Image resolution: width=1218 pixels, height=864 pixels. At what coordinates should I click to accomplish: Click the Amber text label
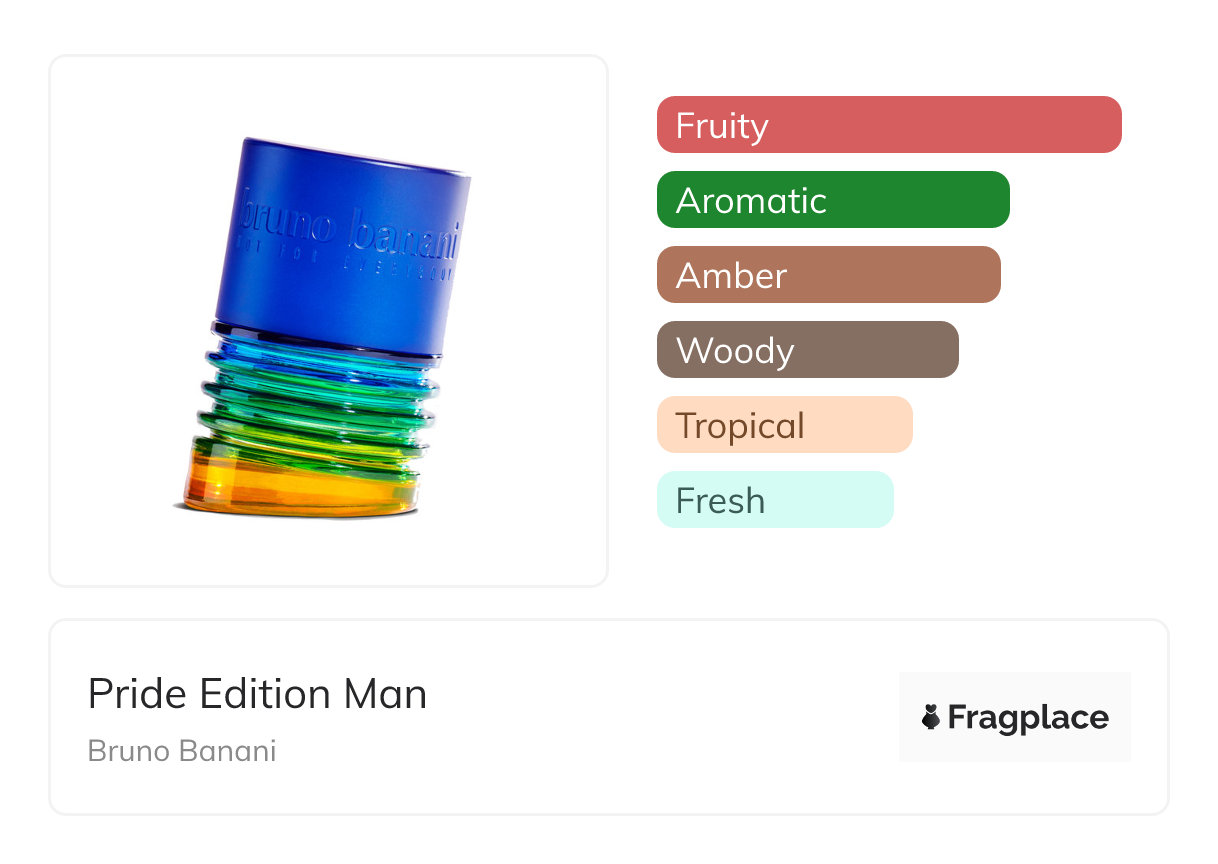pos(732,276)
